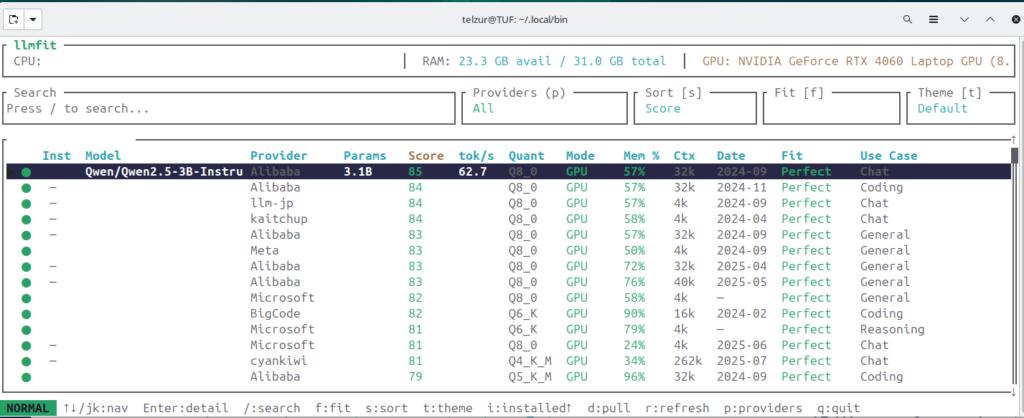The height and width of the screenshot is (418, 1024).
Task: Click Inst dash marker on llm-jp row
Action: point(52,203)
